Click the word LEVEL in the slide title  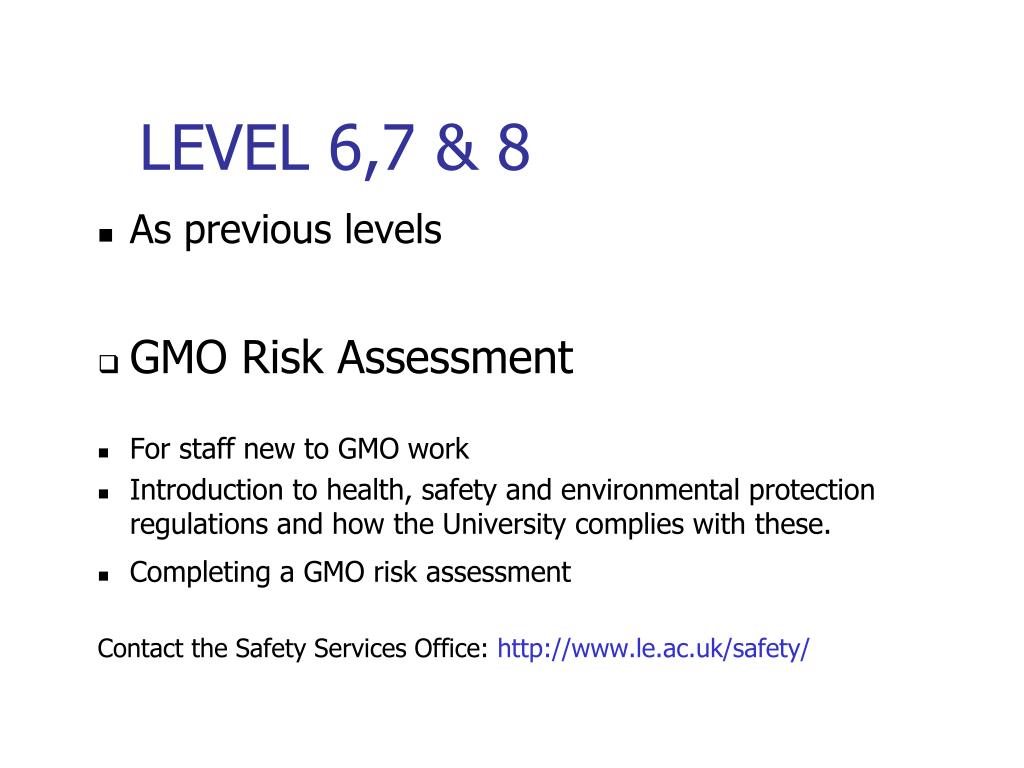pyautogui.click(x=225, y=148)
